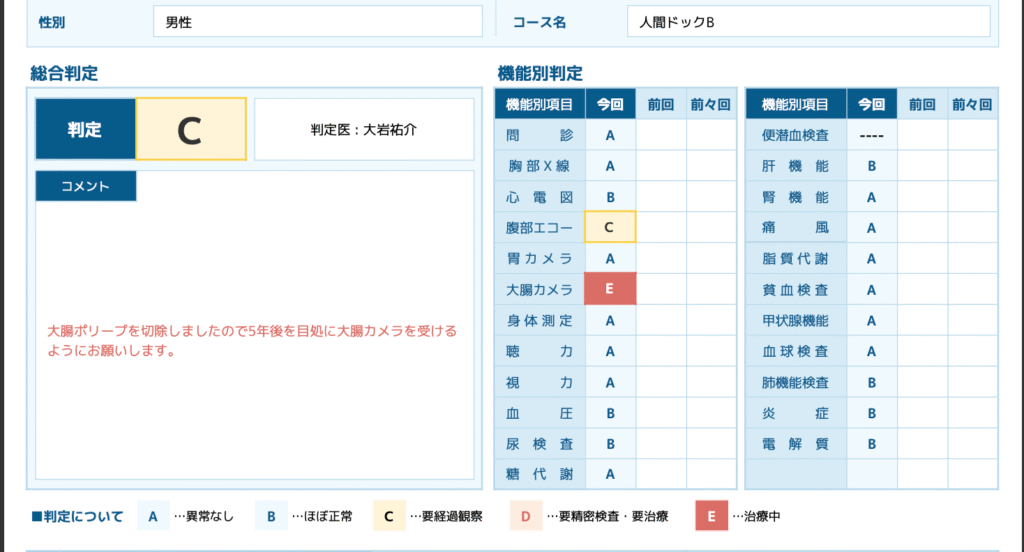Click the 肝機能 B result value
This screenshot has height=552, width=1024.
[x=871, y=167]
